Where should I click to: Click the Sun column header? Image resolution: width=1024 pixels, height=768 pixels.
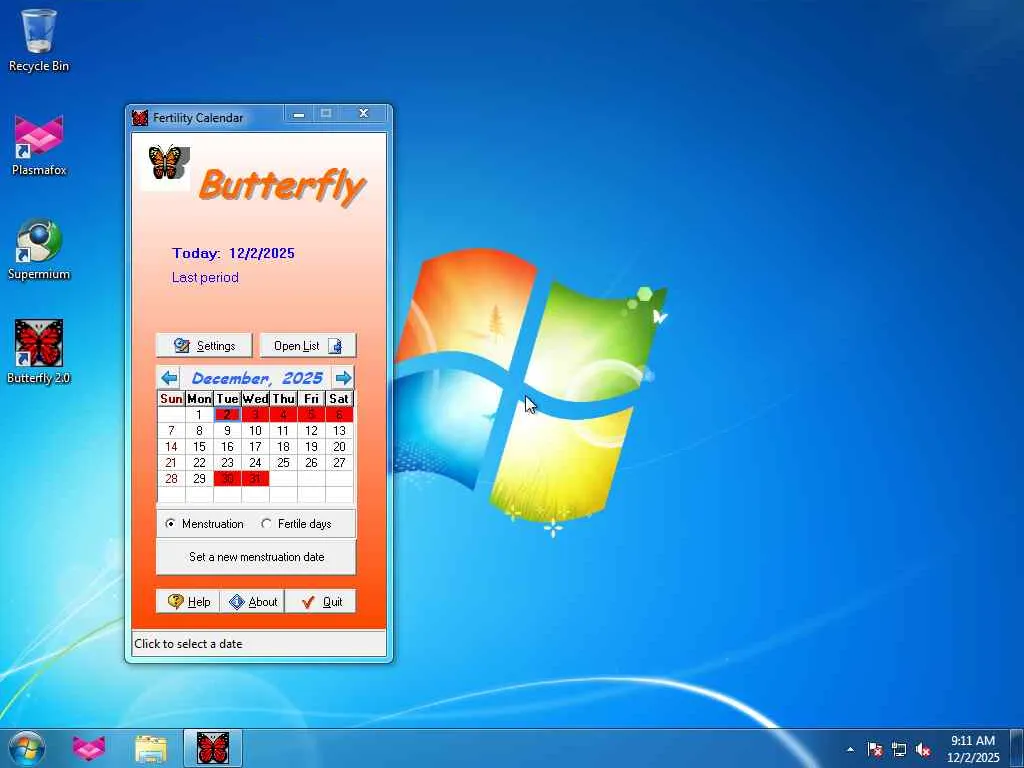click(171, 398)
